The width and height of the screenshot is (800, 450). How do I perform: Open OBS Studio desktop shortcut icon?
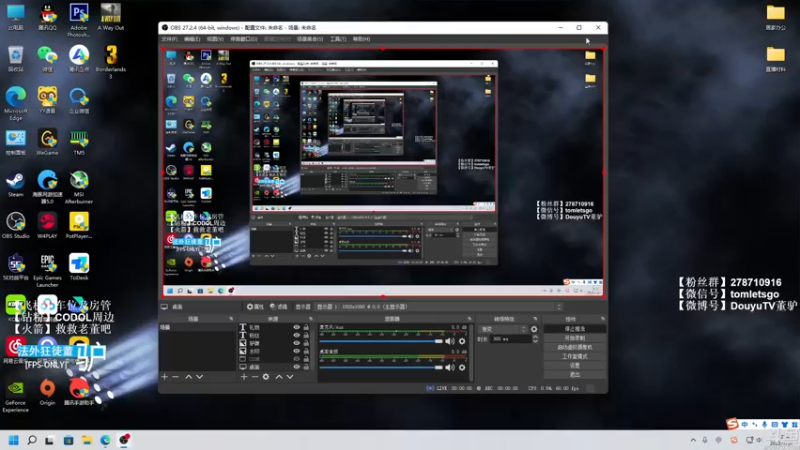tap(16, 226)
